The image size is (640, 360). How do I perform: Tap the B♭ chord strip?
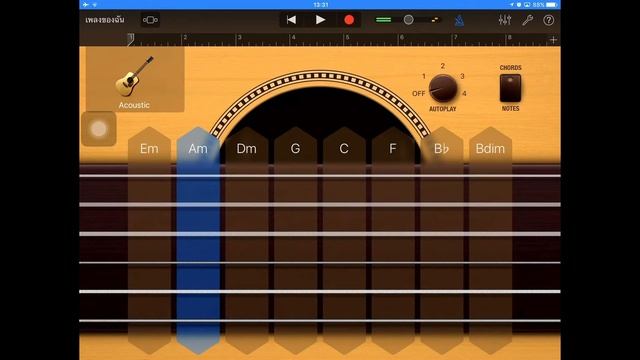pos(442,240)
